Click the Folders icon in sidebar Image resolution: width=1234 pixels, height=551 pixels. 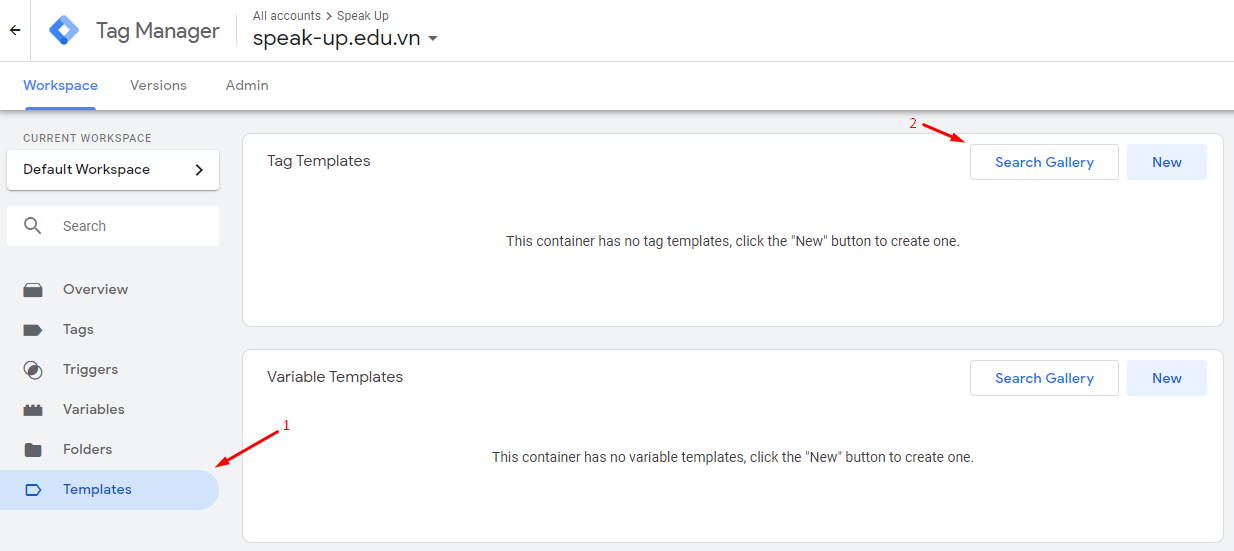[33, 450]
